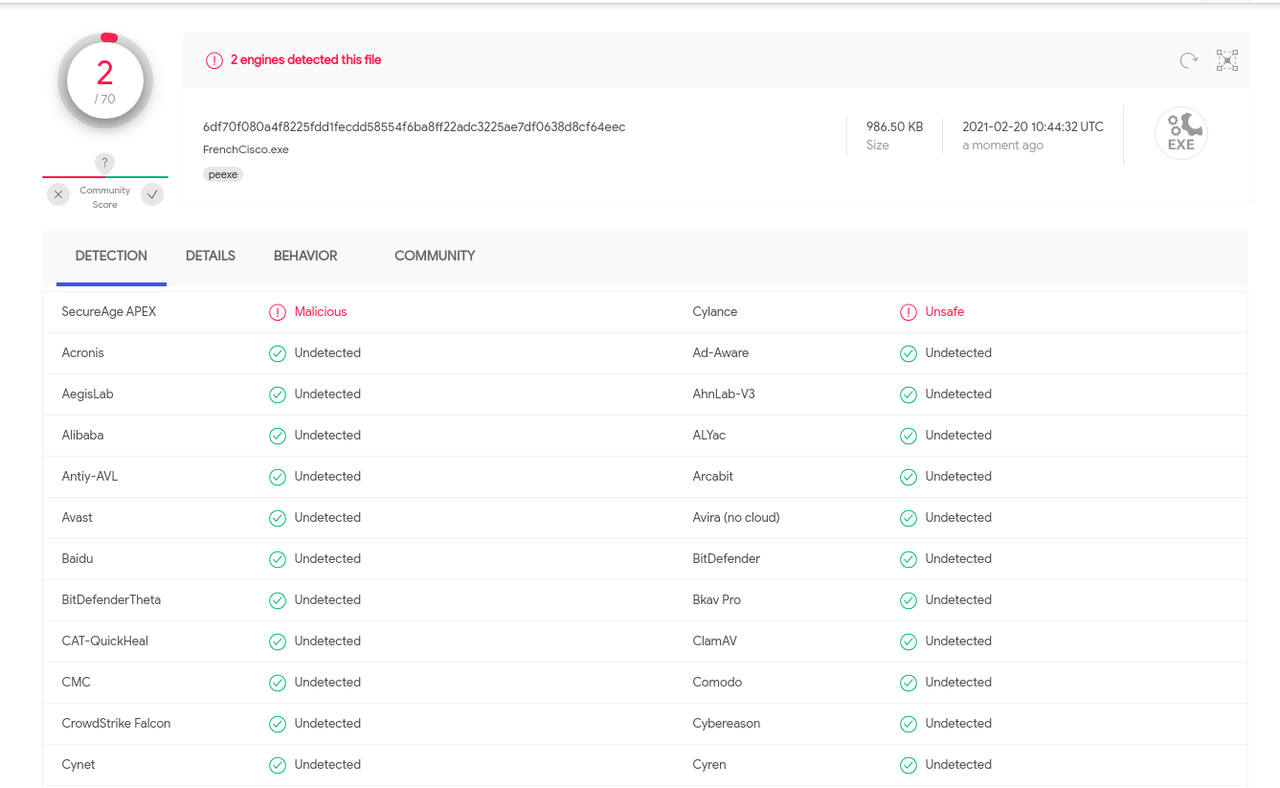Click the Undetected result for CMC
The image size is (1280, 788).
pyautogui.click(x=328, y=682)
